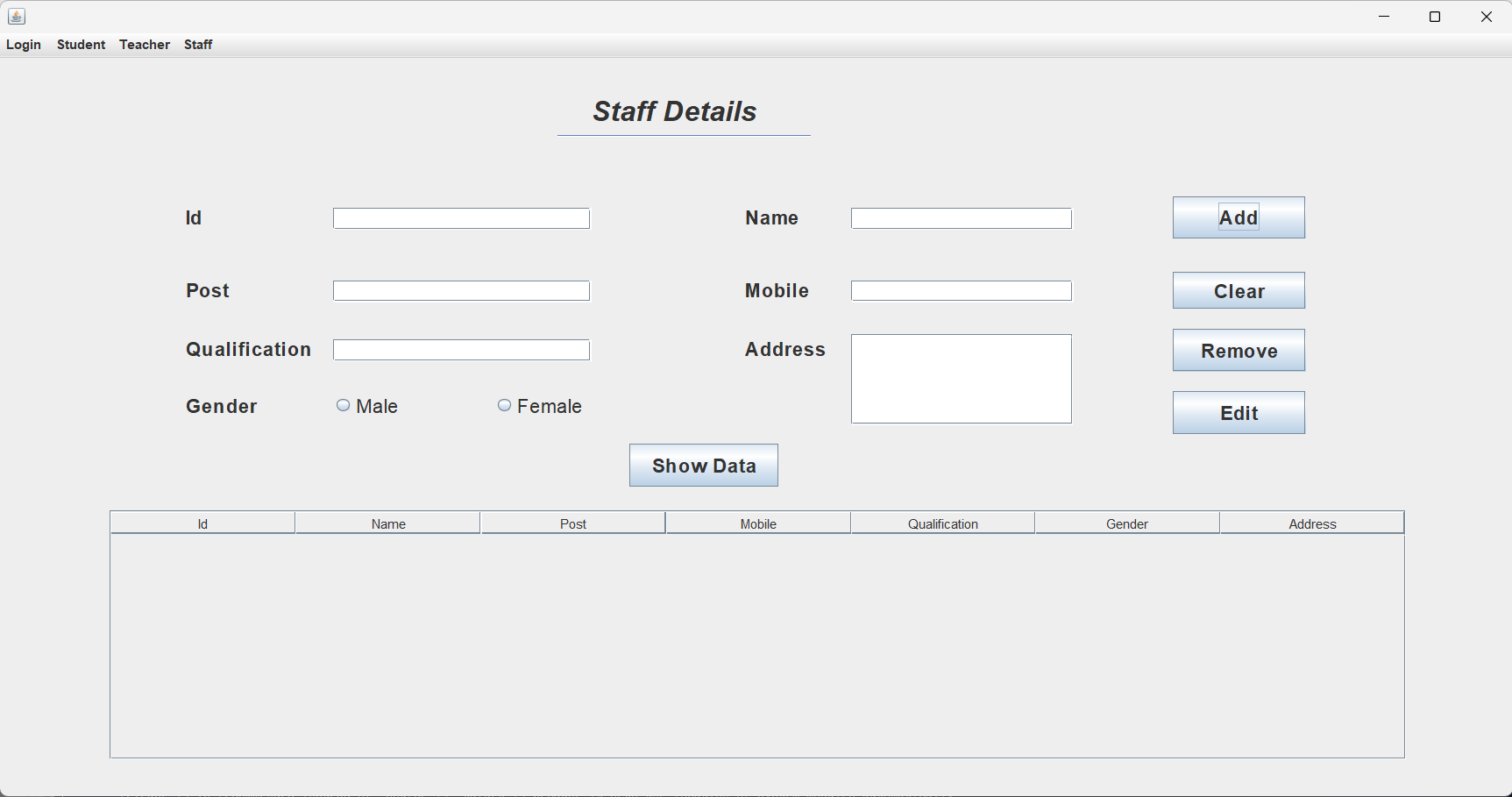Open the Staff menu
The width and height of the screenshot is (1512, 797).
[198, 45]
